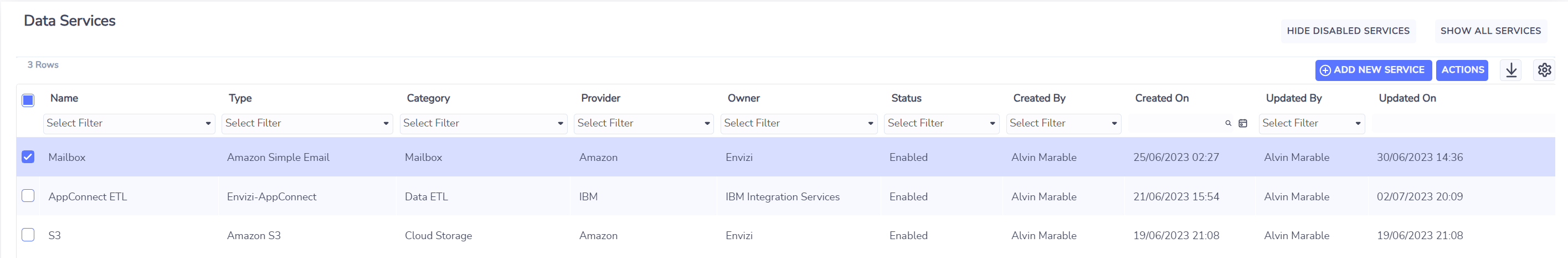Open the Status filter dropdown
The height and width of the screenshot is (258, 1568).
942,123
